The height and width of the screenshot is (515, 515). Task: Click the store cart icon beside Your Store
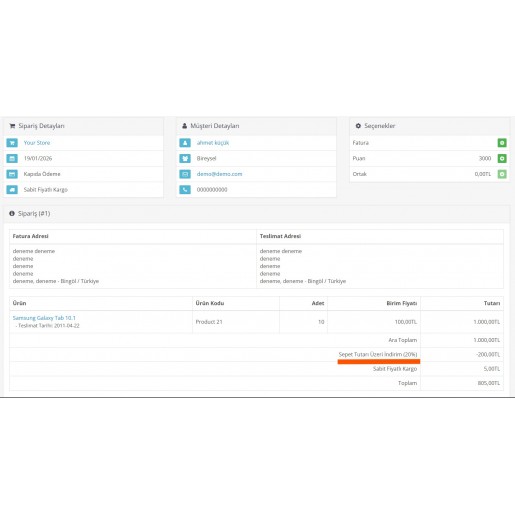tap(12, 143)
